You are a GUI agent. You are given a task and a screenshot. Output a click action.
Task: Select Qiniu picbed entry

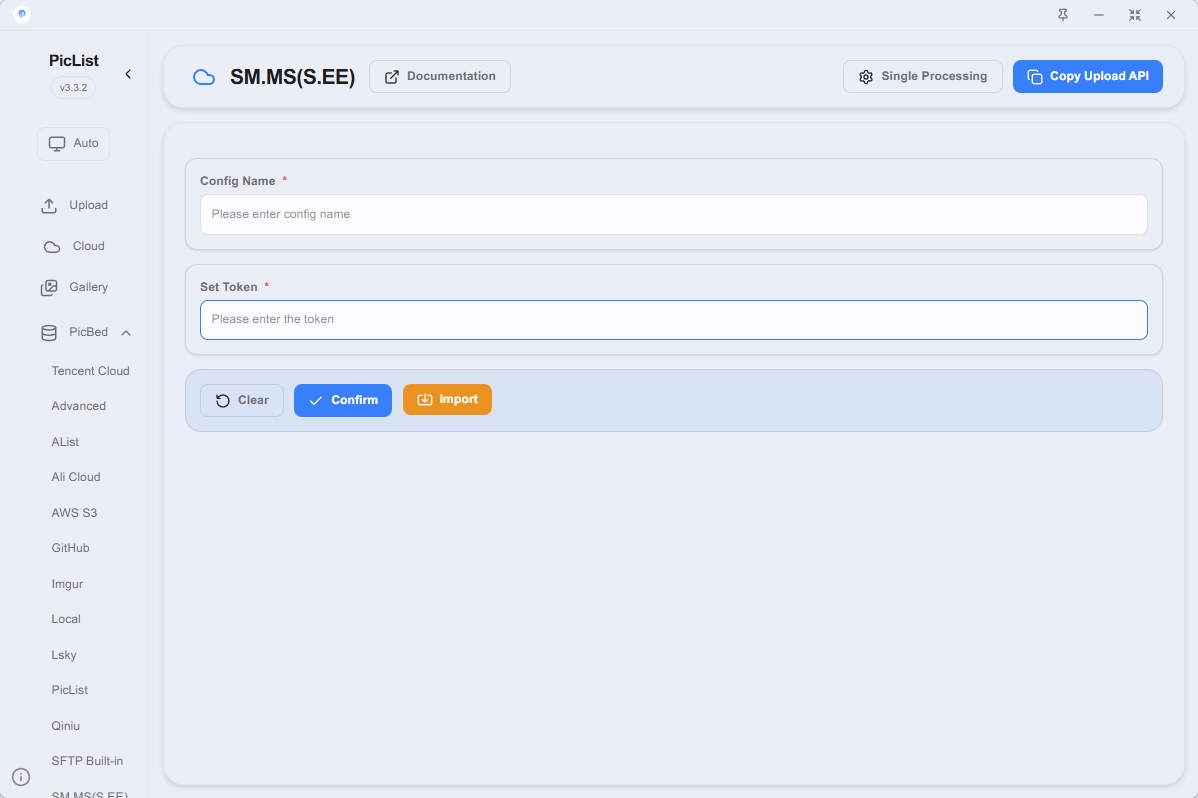(66, 726)
